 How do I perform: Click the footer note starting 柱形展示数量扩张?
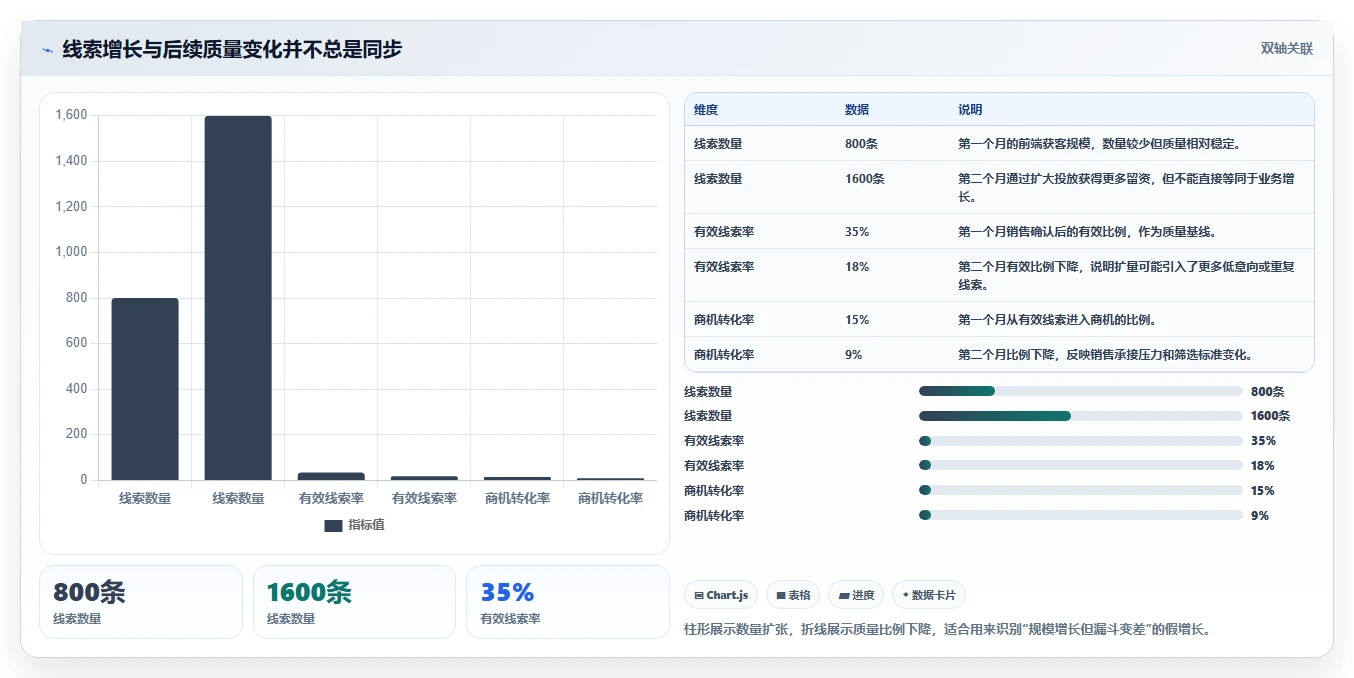[947, 630]
